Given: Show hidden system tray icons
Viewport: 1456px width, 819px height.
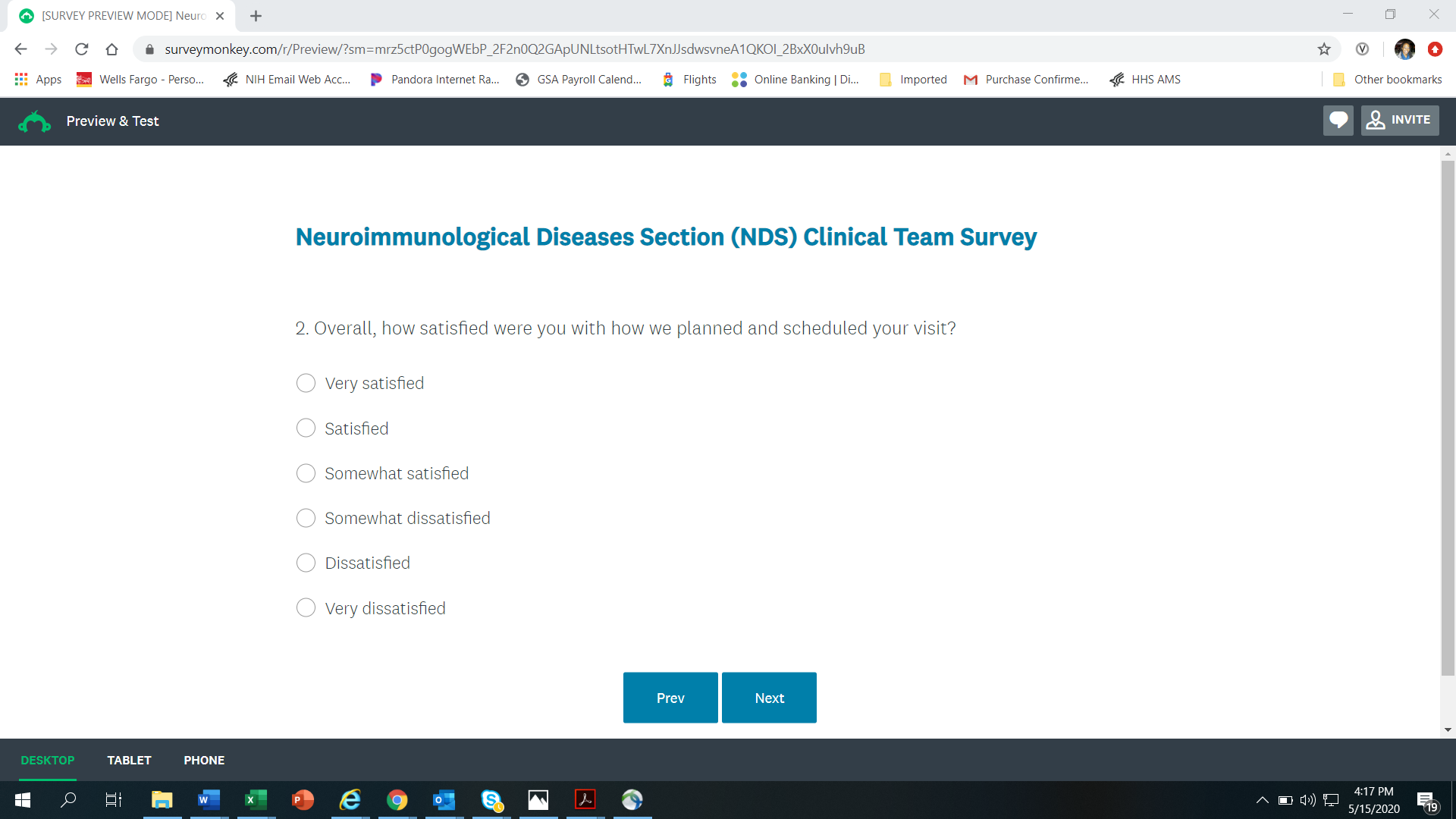Looking at the screenshot, I should (x=1262, y=800).
